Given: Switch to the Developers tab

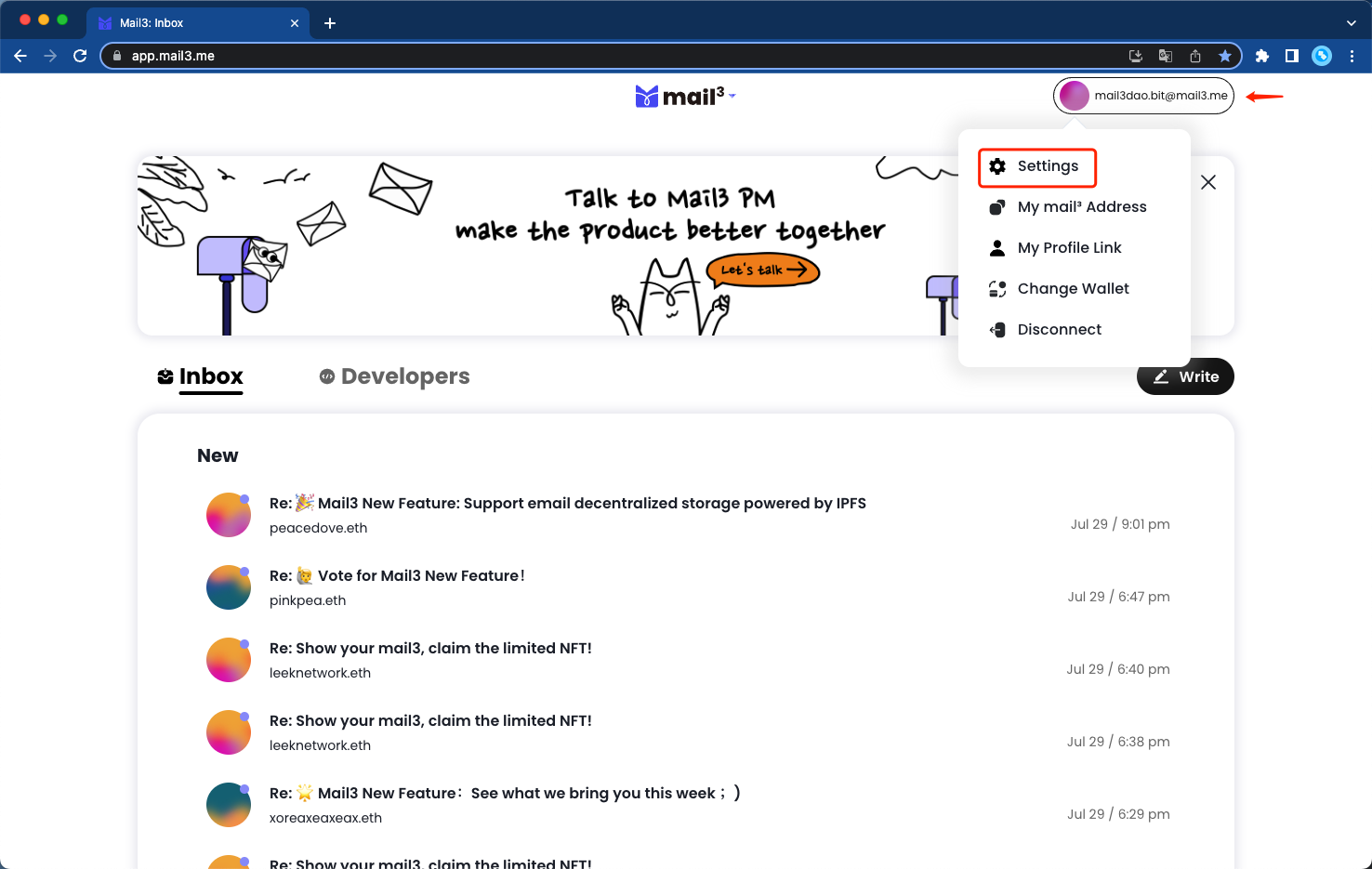Looking at the screenshot, I should (395, 376).
